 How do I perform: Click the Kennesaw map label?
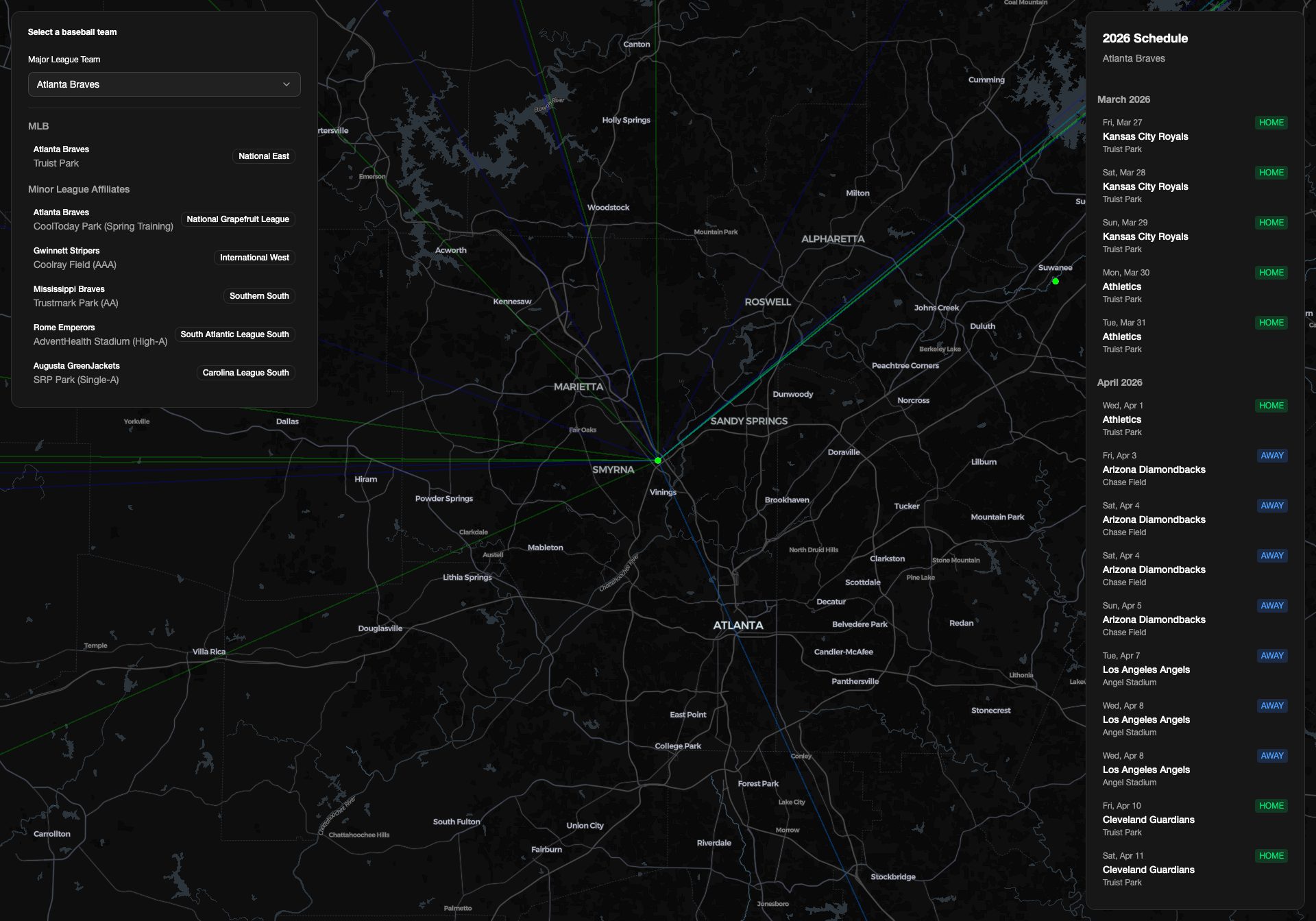coord(512,302)
